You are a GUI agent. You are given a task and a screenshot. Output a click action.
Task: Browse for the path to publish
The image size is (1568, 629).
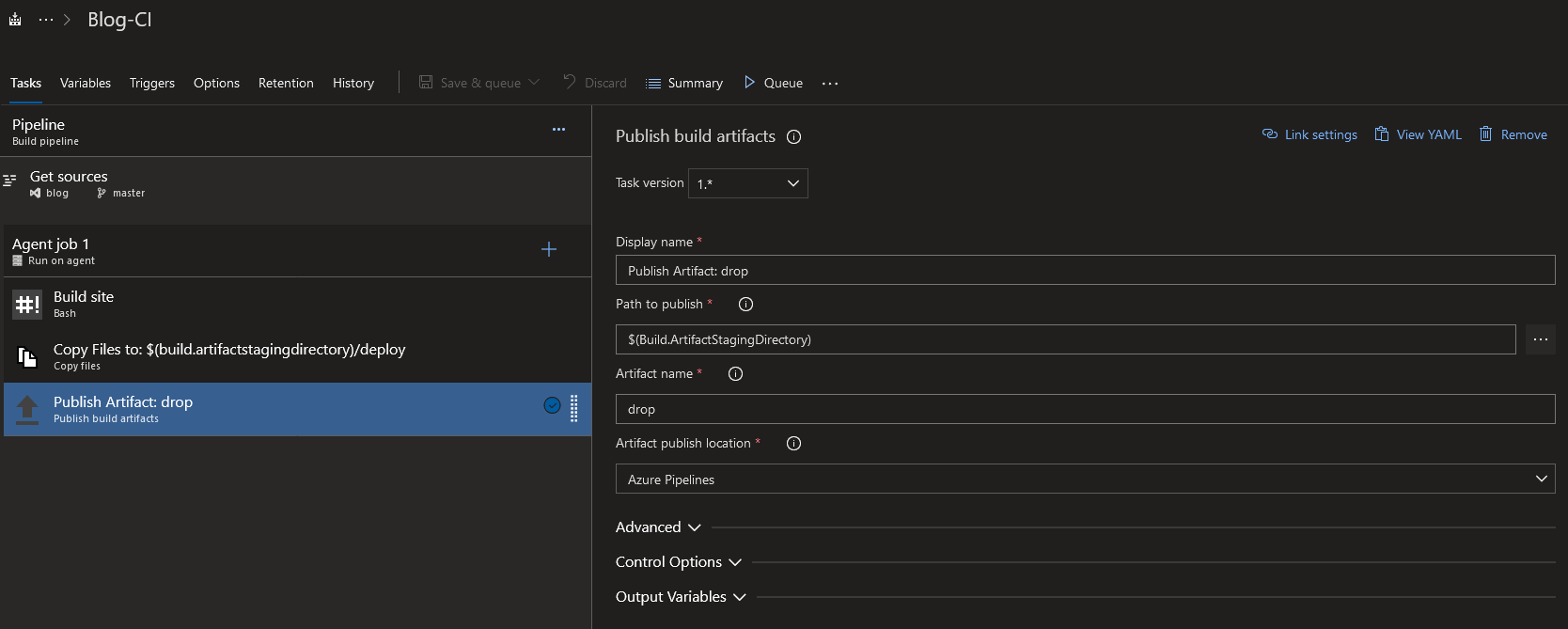pyautogui.click(x=1541, y=339)
